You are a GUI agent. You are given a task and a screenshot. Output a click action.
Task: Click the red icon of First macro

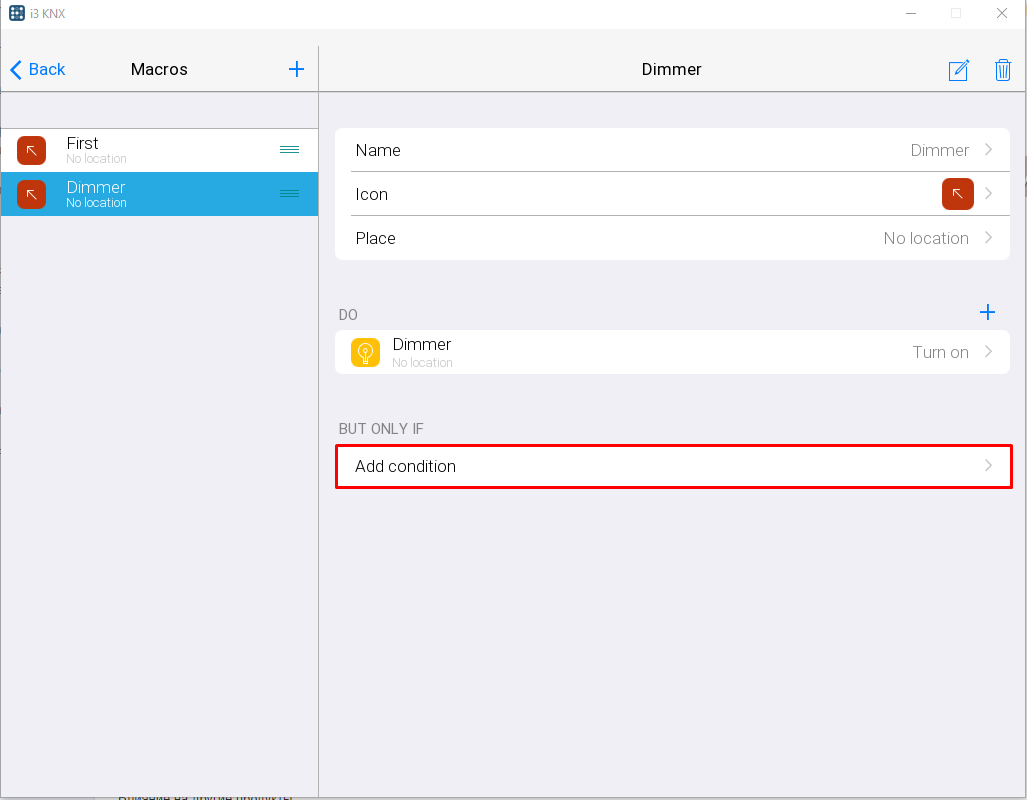click(x=32, y=150)
